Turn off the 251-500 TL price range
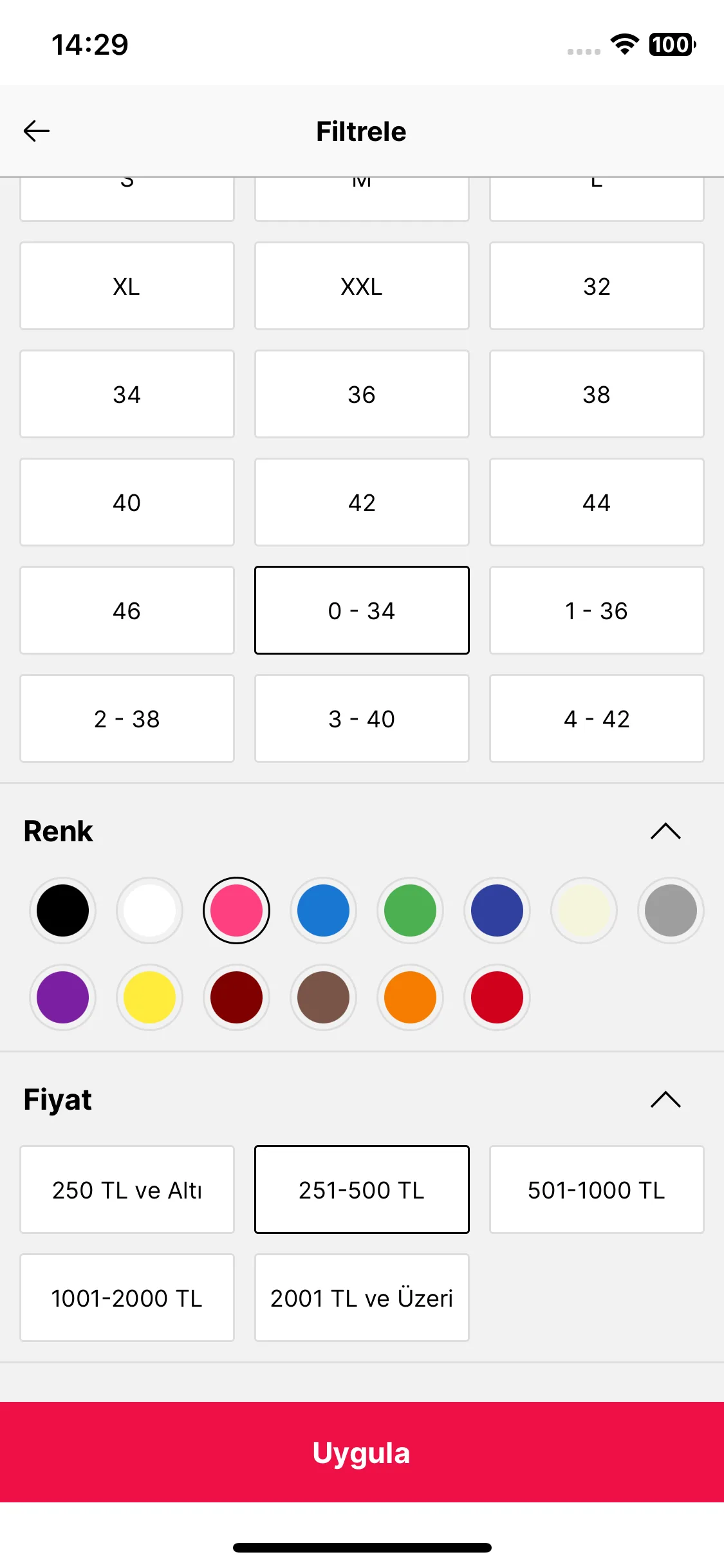 click(x=362, y=1190)
